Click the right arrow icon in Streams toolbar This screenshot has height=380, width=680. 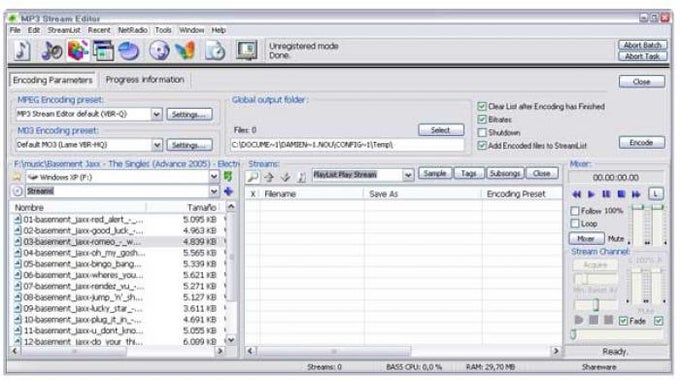click(x=269, y=177)
